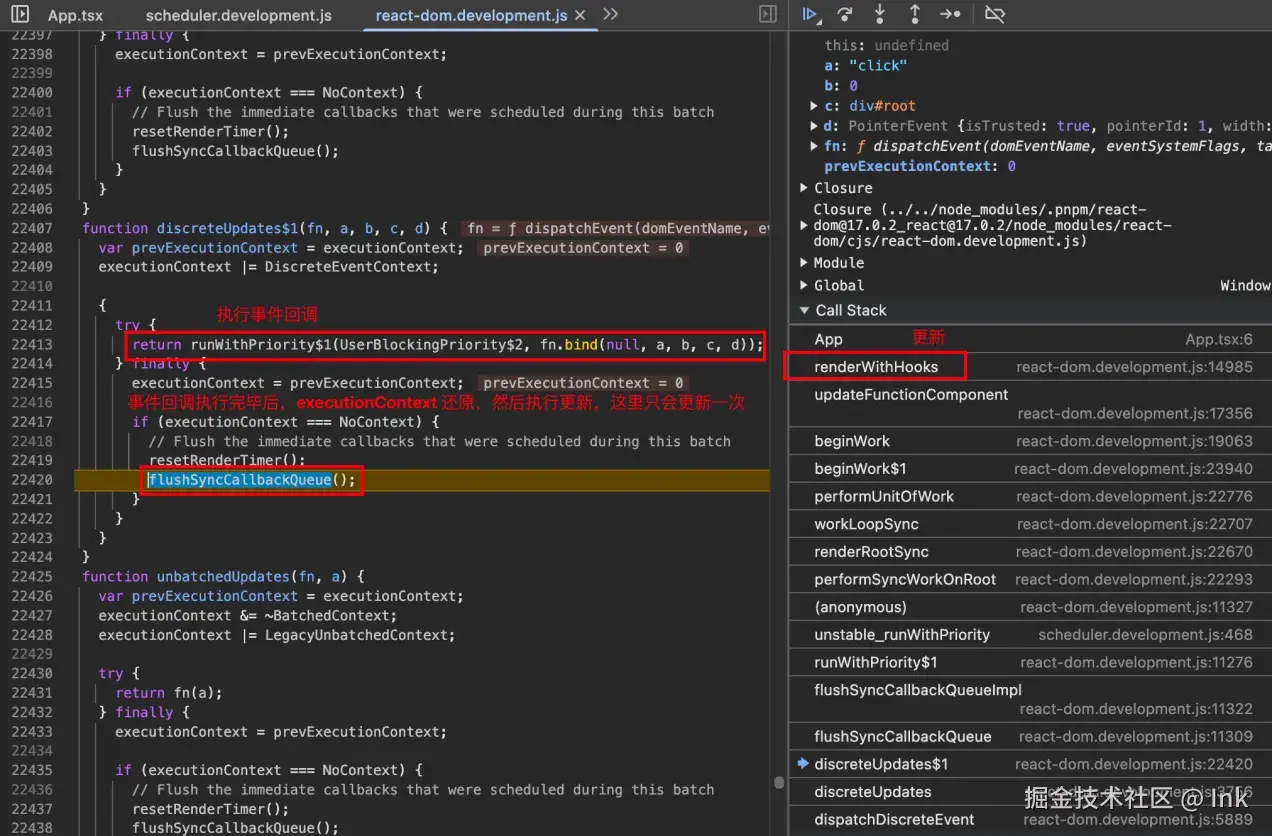Click the b: 0 variable row
Viewport: 1272px width, 836px height.
[x=841, y=86]
